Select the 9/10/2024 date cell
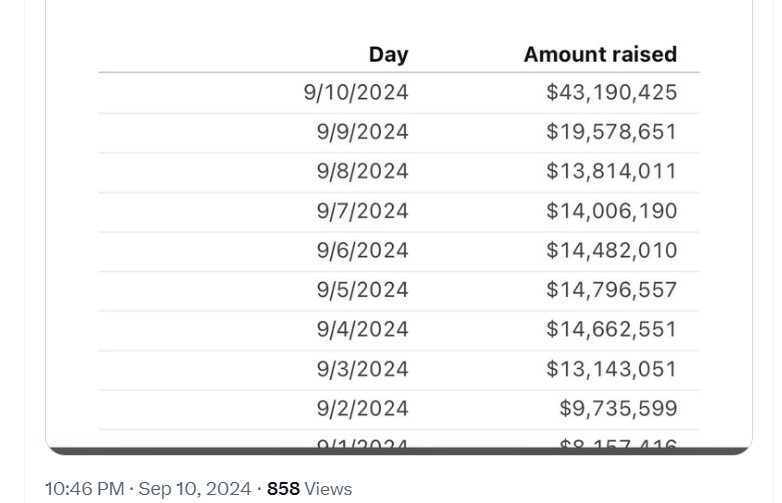 [356, 93]
